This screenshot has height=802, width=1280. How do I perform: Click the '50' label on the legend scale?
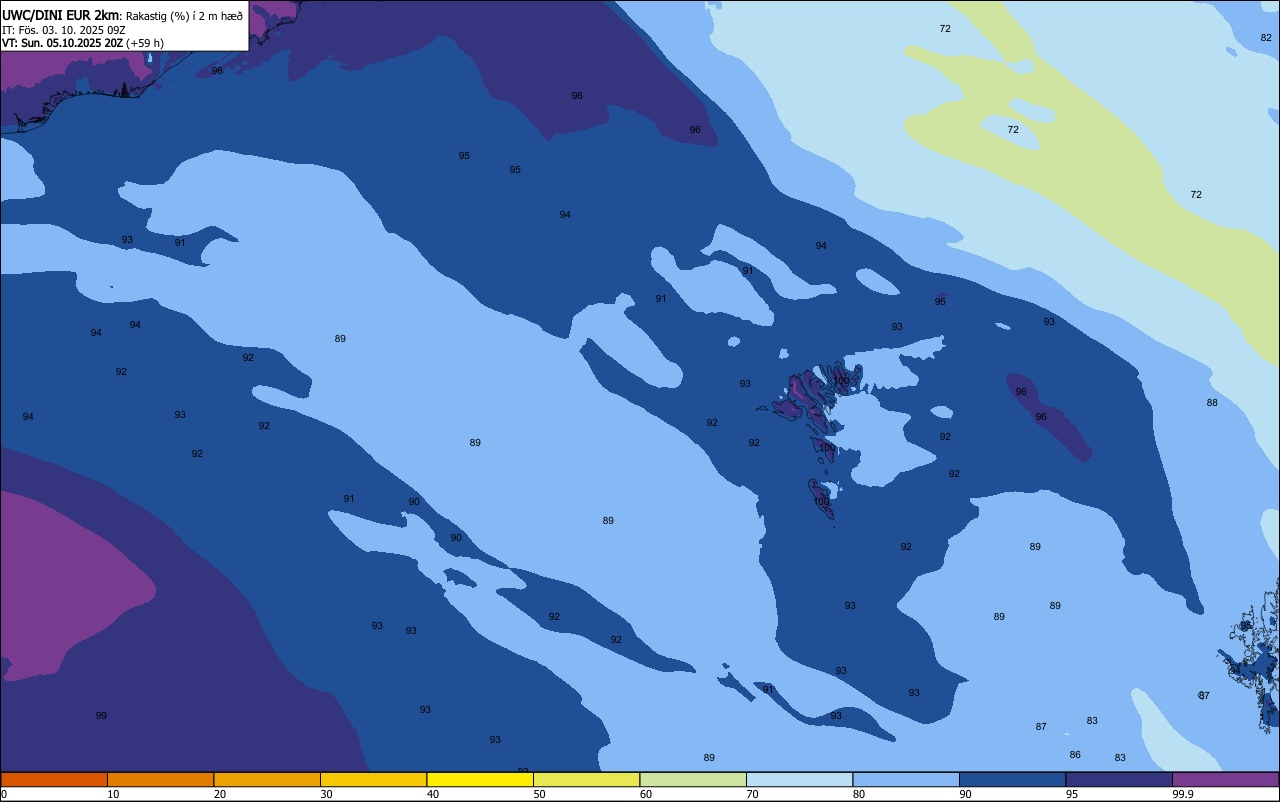(x=539, y=794)
